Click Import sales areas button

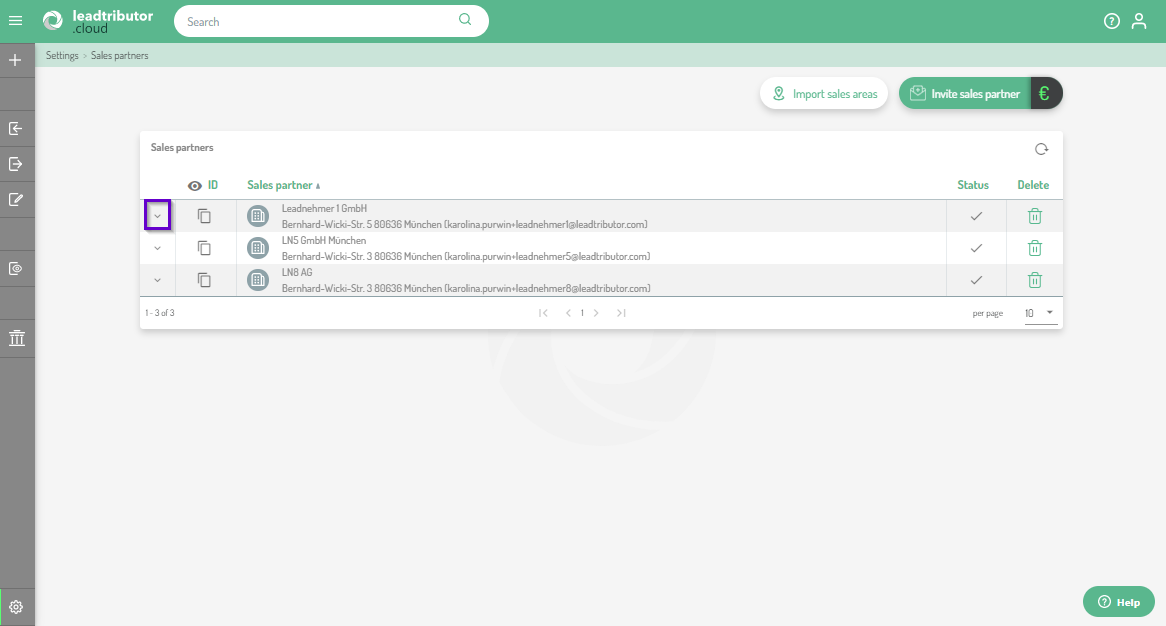[824, 94]
